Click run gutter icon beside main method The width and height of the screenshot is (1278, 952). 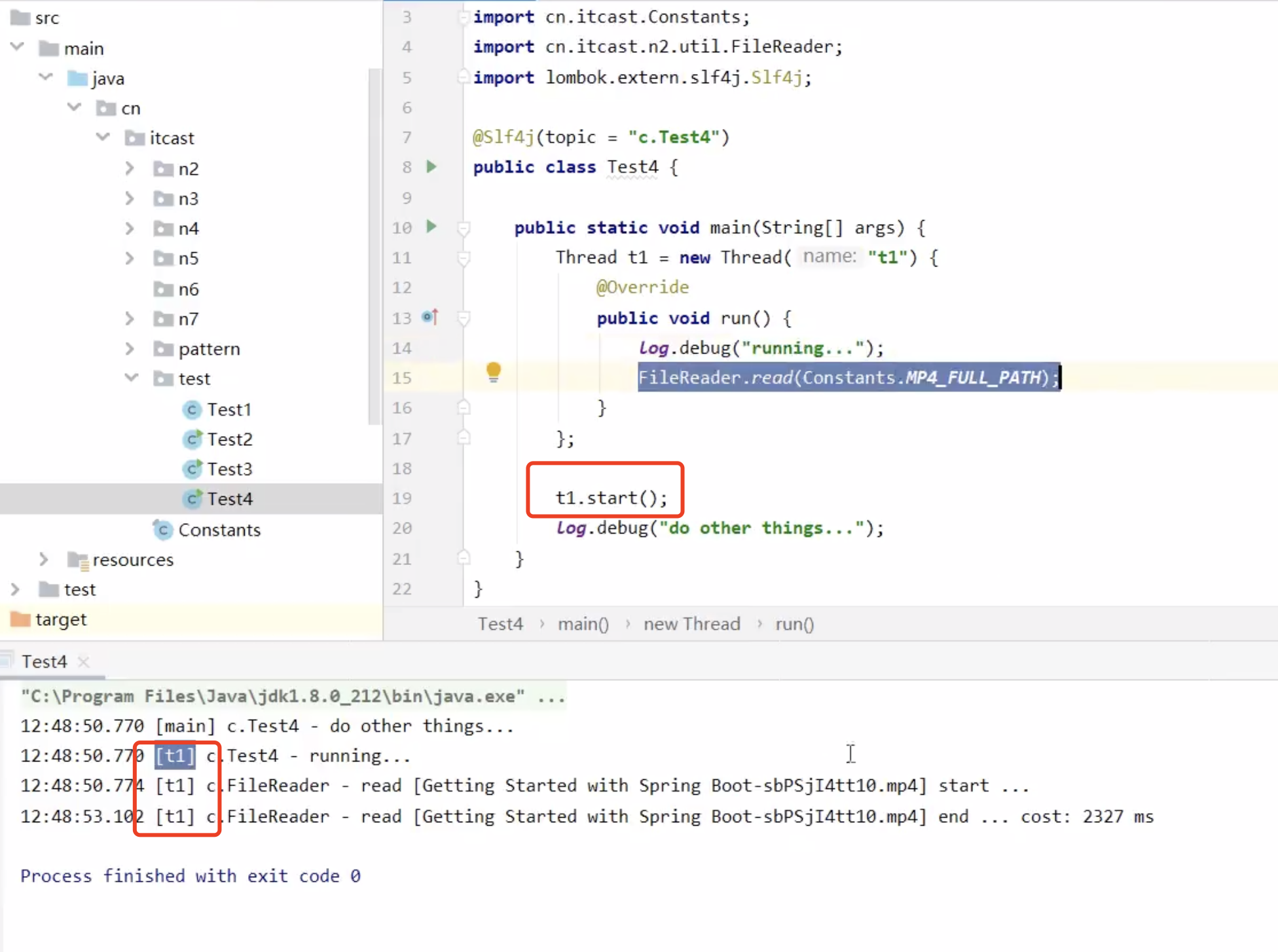[431, 227]
